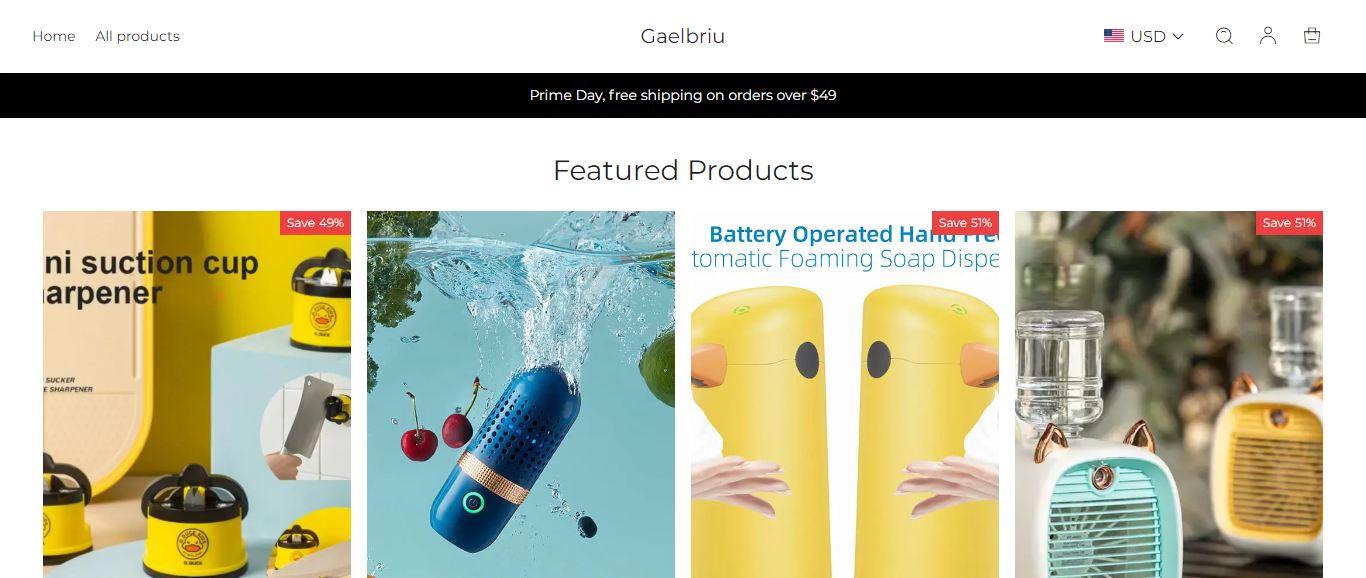Click the US flag icon
This screenshot has width=1366, height=578.
[1114, 36]
